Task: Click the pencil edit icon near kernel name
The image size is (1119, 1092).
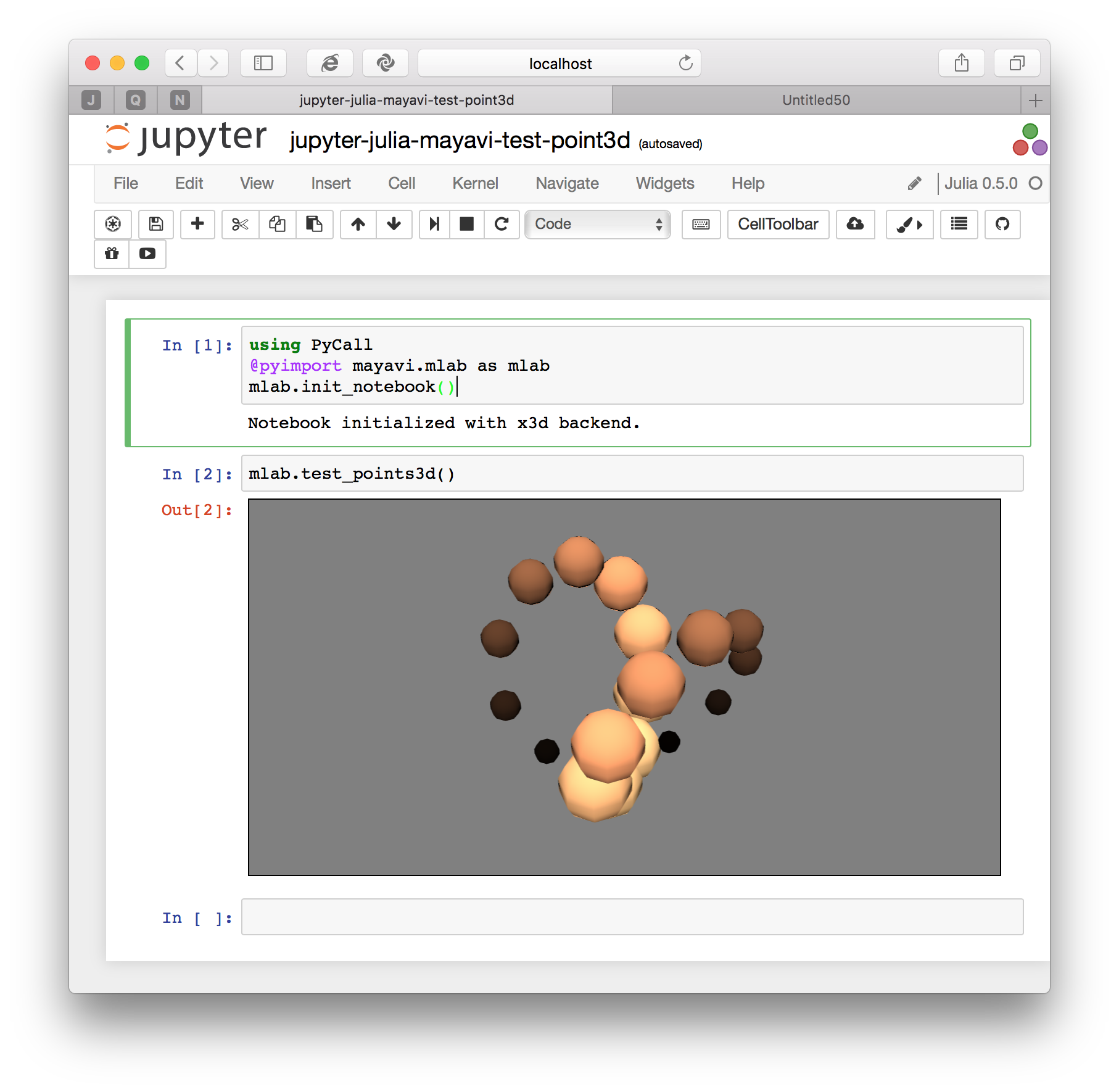Action: point(915,183)
